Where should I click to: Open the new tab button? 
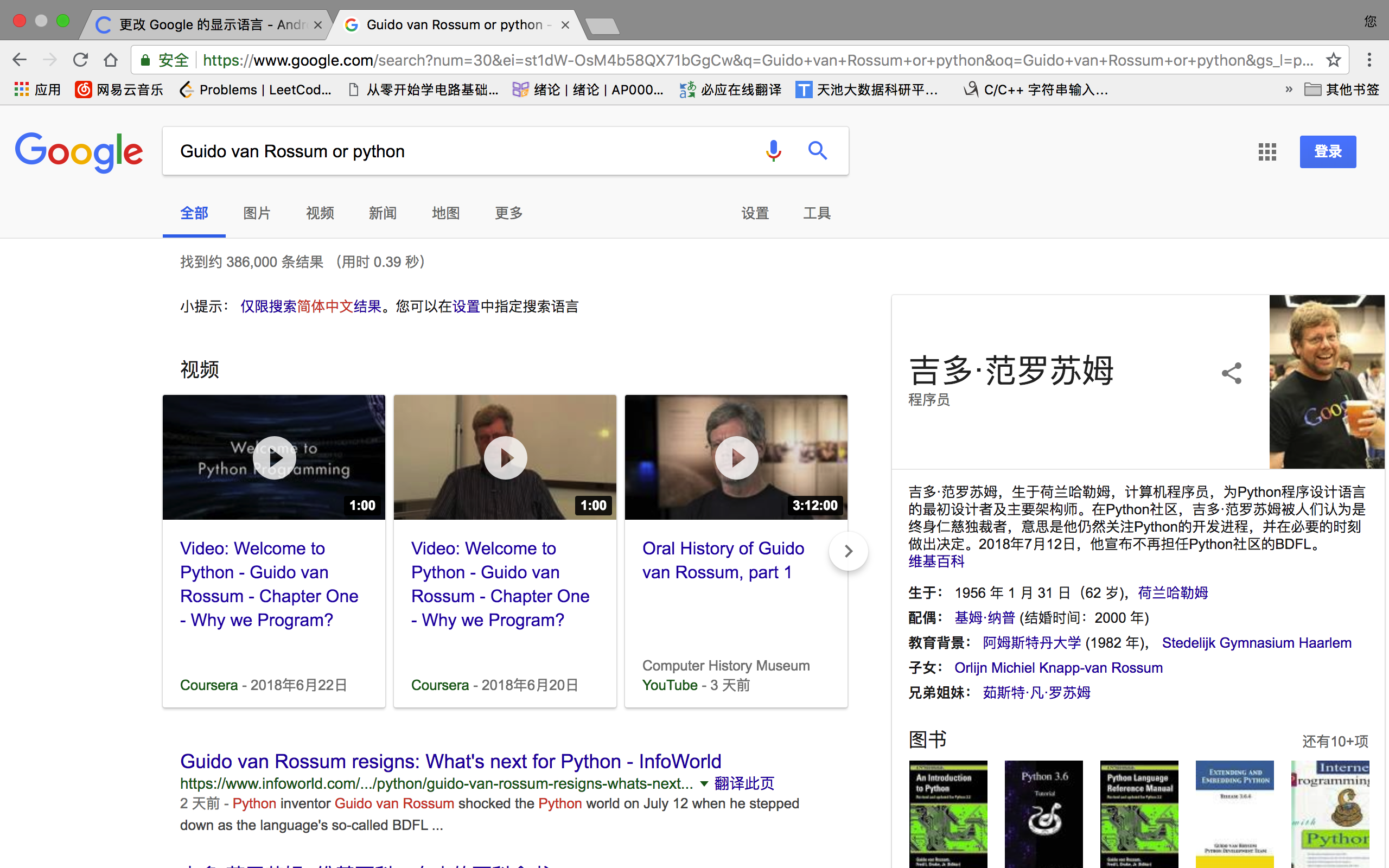coord(602,26)
